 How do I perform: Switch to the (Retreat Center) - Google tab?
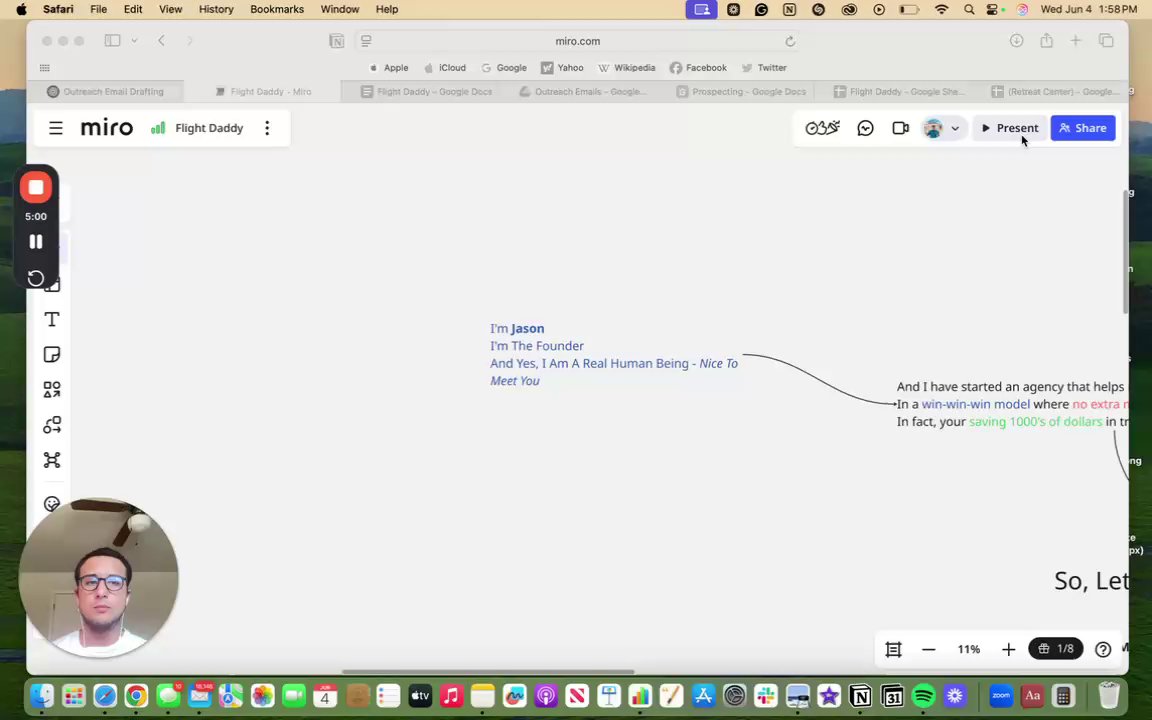coord(1054,92)
